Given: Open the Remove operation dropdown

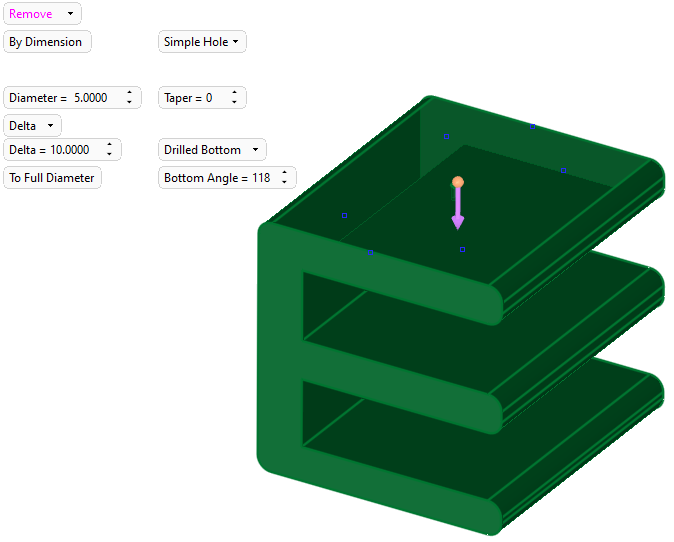Looking at the screenshot, I should [42, 14].
